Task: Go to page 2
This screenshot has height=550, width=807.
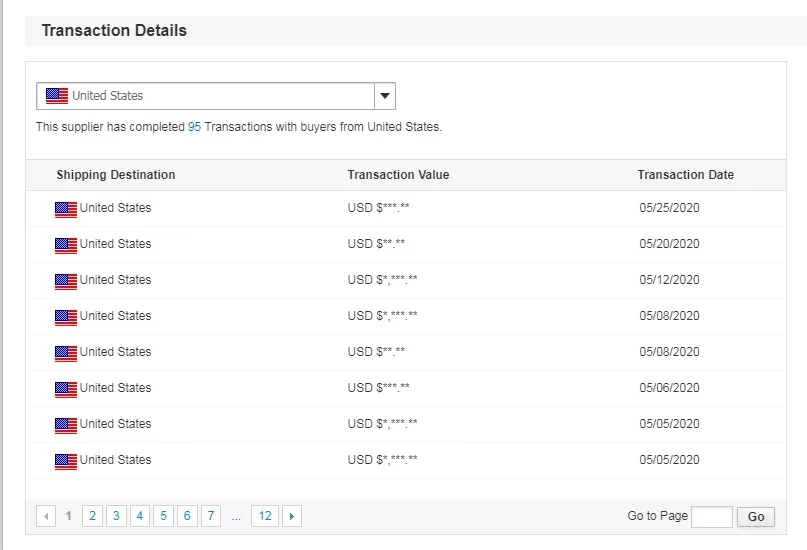Action: coord(92,516)
